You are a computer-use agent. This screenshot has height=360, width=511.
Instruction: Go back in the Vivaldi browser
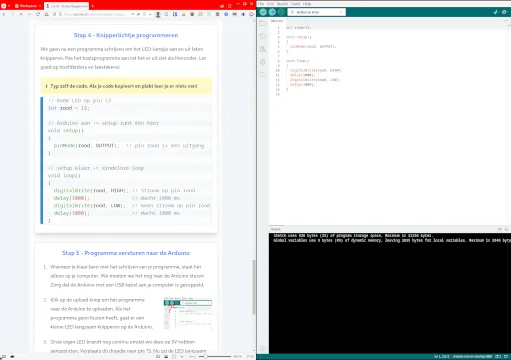(4, 14)
